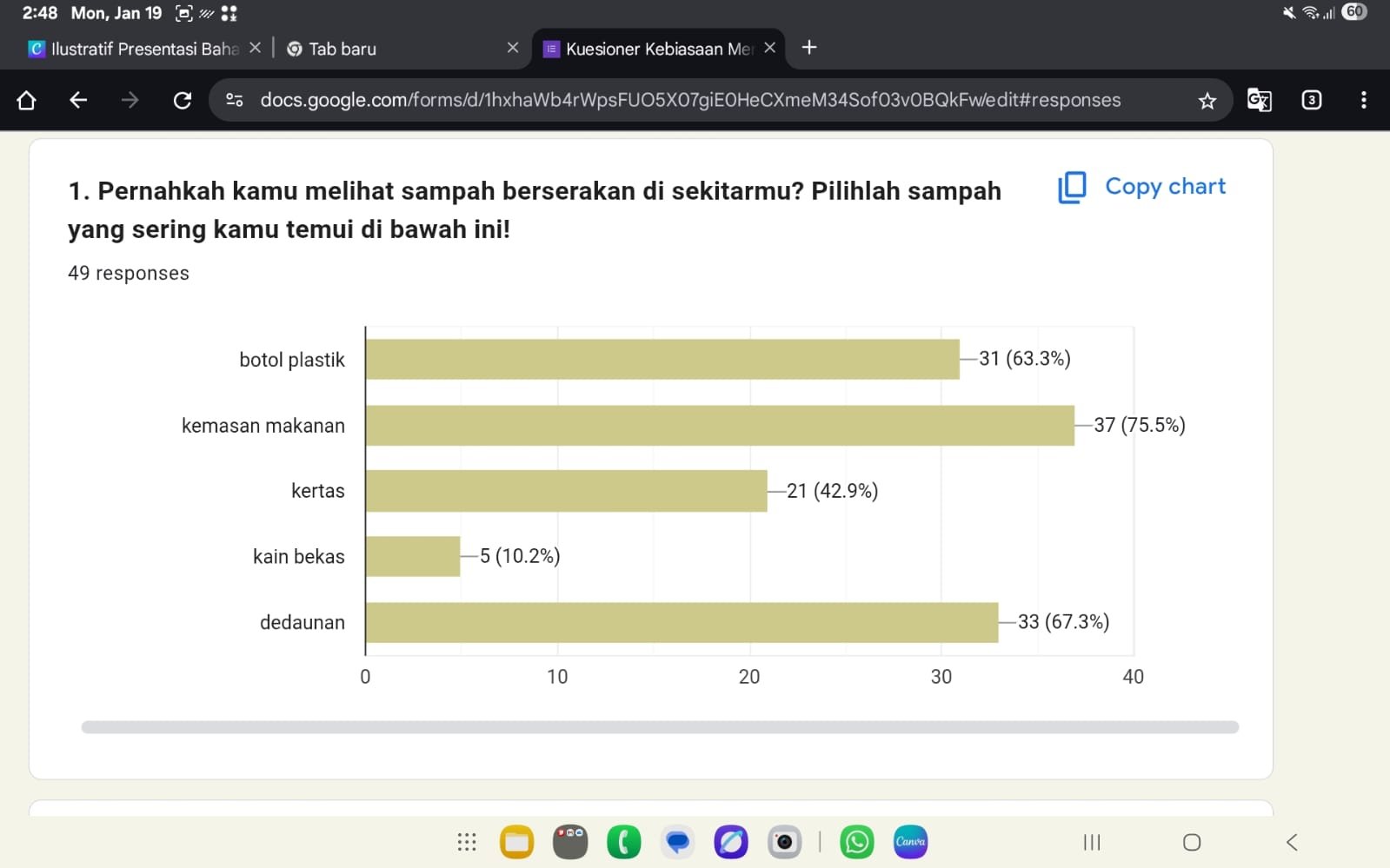Open the app drawer grid icon
This screenshot has height=868, width=1390.
(467, 842)
